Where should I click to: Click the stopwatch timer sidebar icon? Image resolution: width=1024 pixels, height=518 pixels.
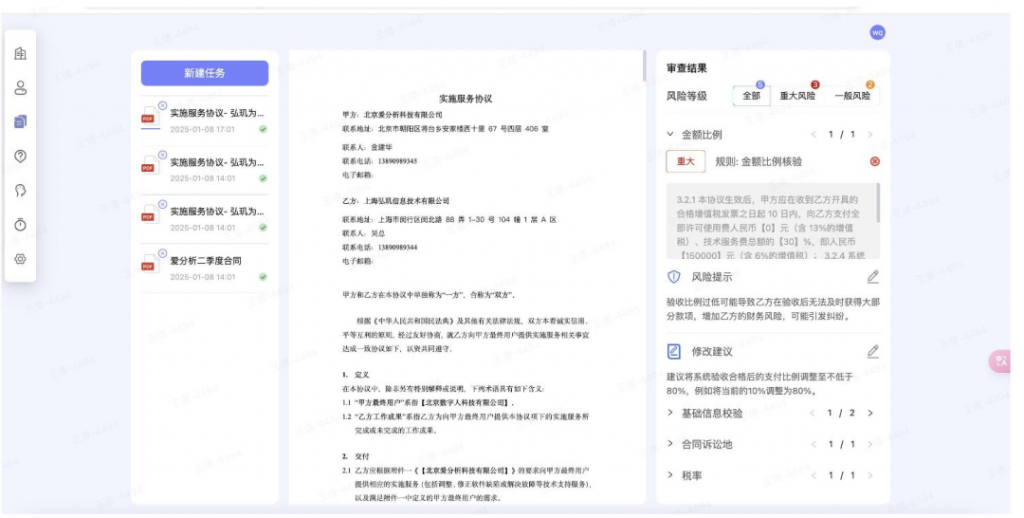pyautogui.click(x=20, y=225)
